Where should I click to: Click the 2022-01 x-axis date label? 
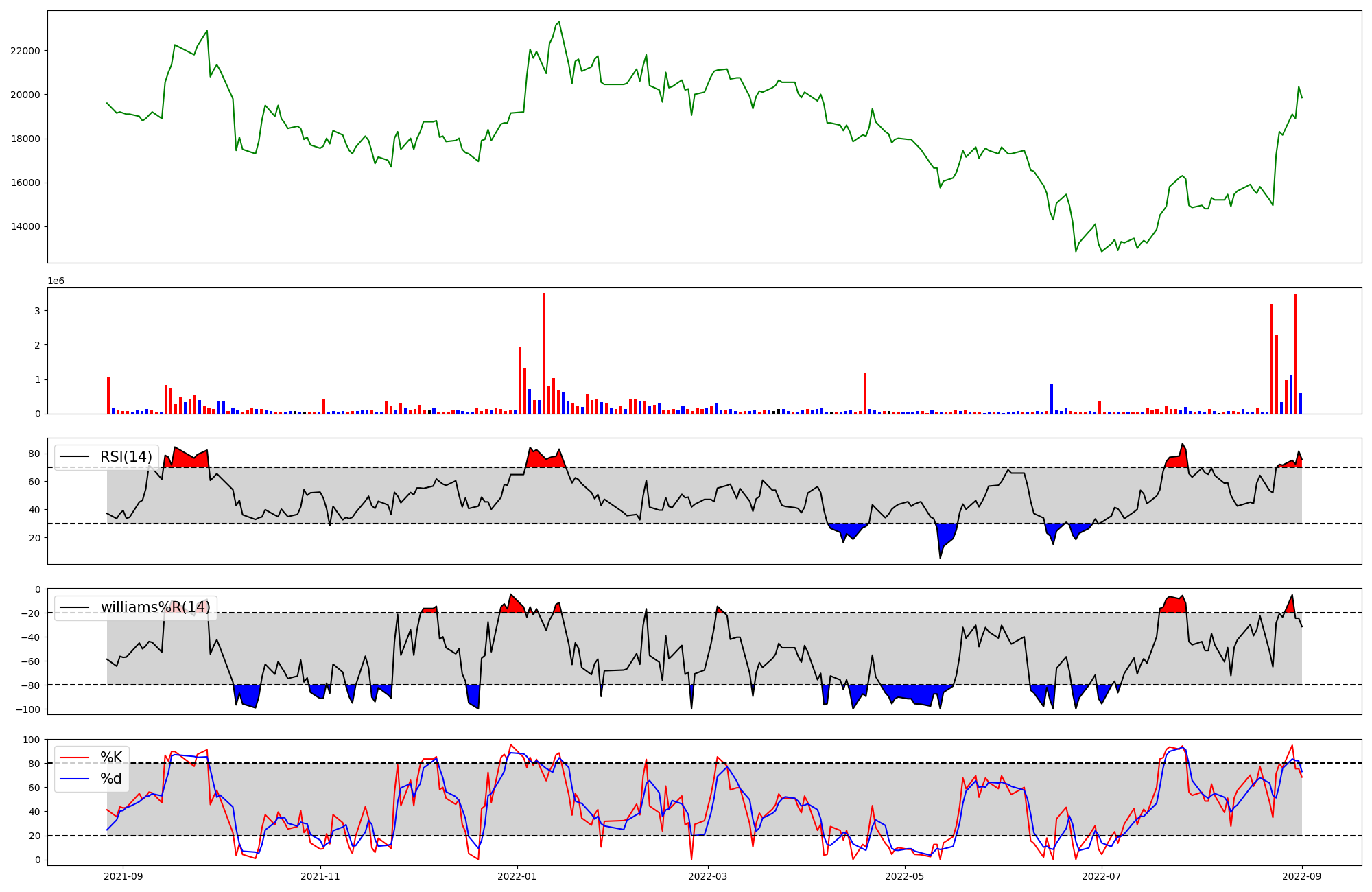(x=517, y=876)
